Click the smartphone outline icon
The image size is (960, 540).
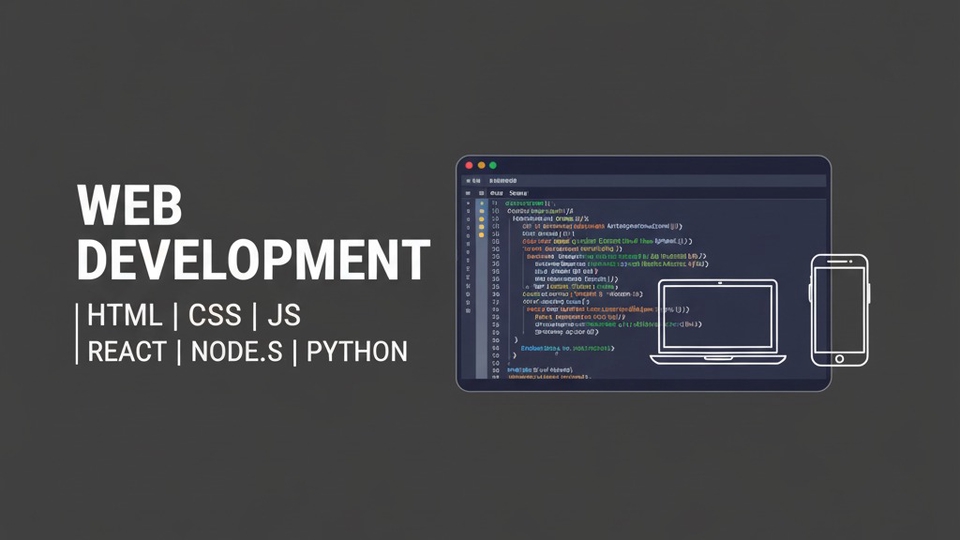coord(839,309)
